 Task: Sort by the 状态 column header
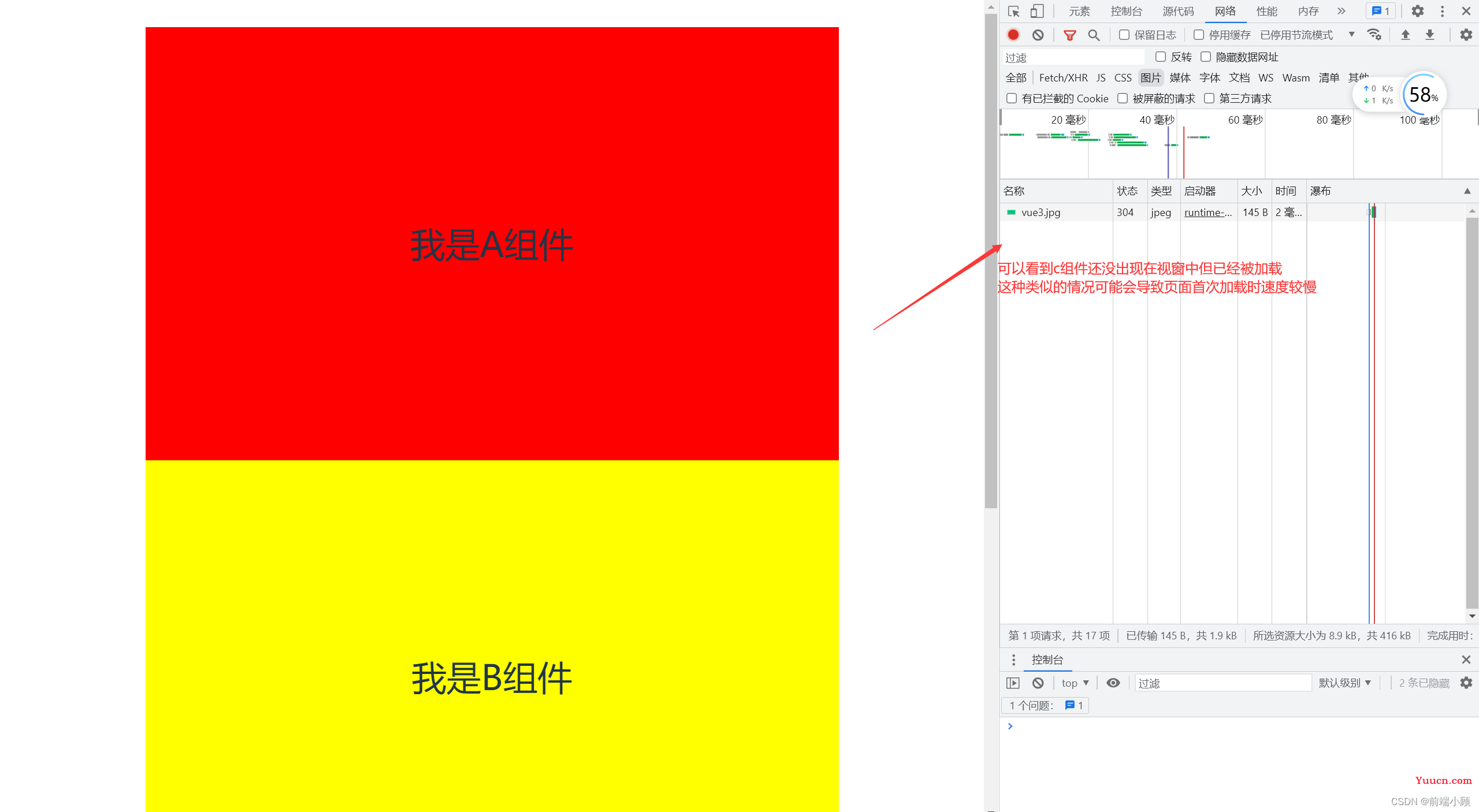[x=1130, y=191]
